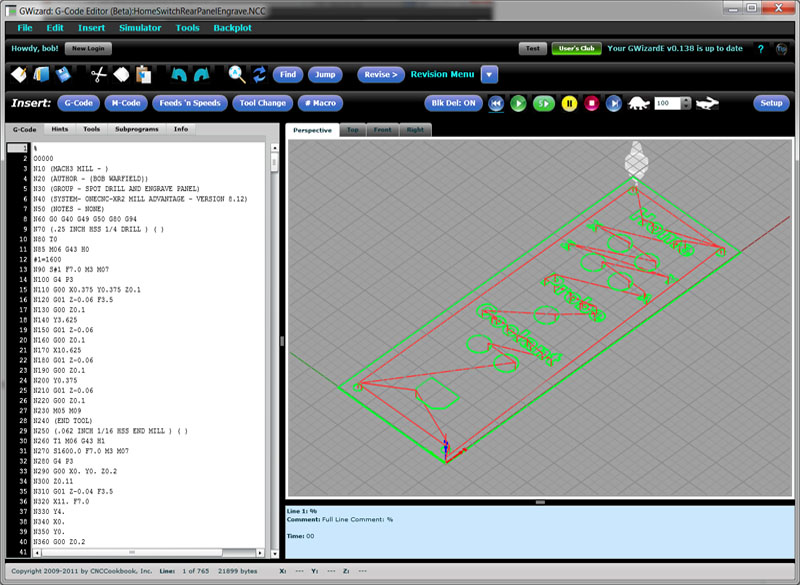This screenshot has height=585, width=800.
Task: Switch to the Subprograms tab
Action: 135,129
